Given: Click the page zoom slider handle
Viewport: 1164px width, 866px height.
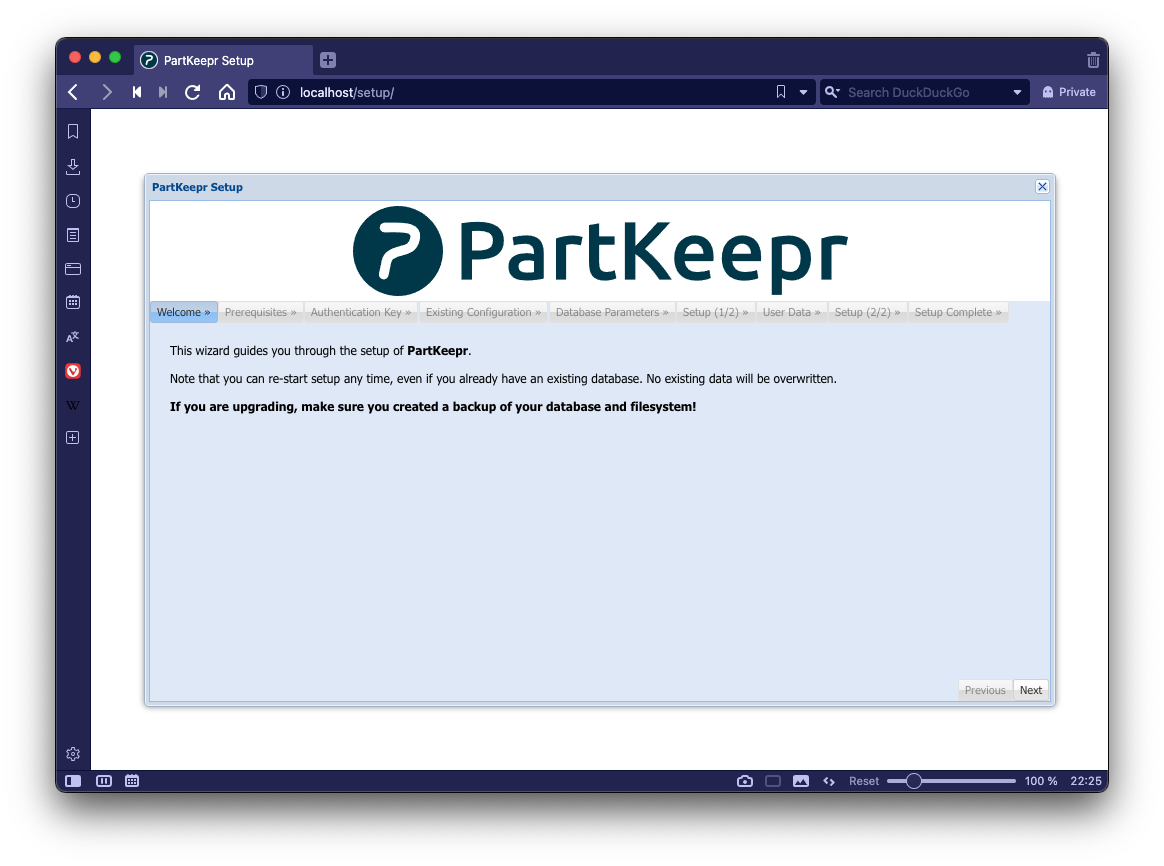Looking at the screenshot, I should (914, 781).
